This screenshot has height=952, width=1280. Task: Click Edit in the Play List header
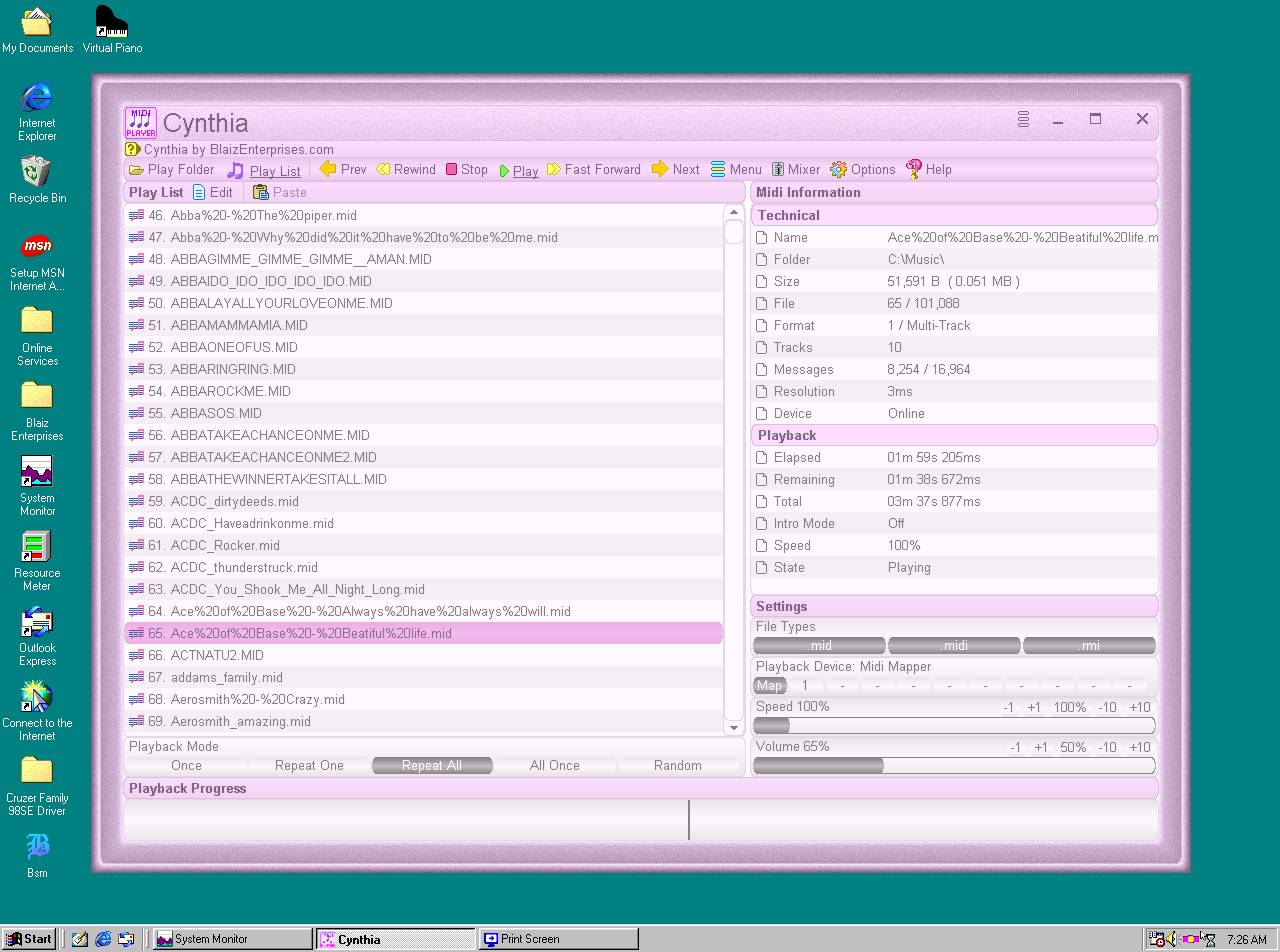click(x=213, y=193)
